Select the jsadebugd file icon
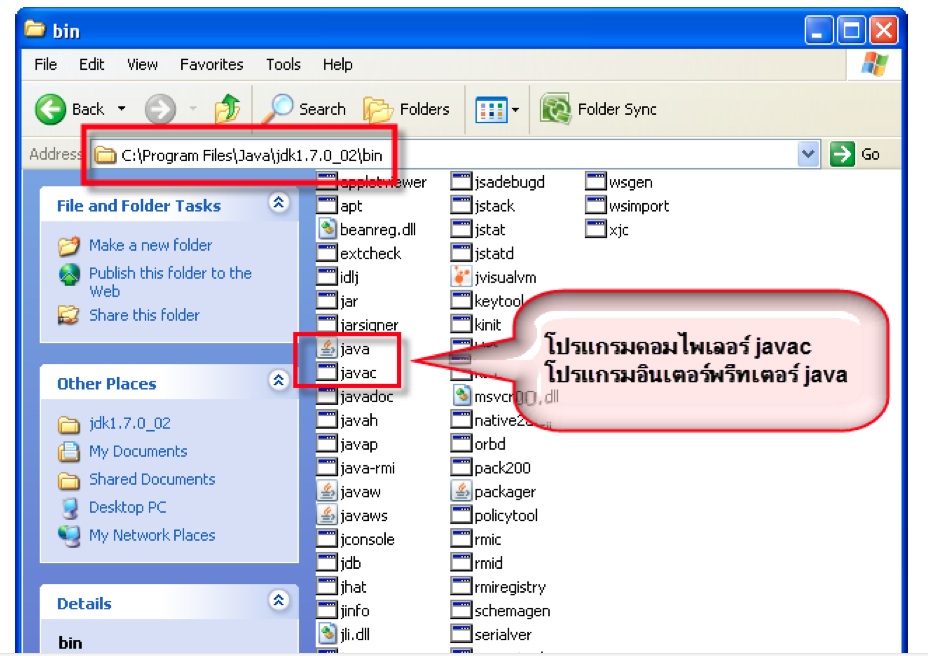 click(x=461, y=182)
